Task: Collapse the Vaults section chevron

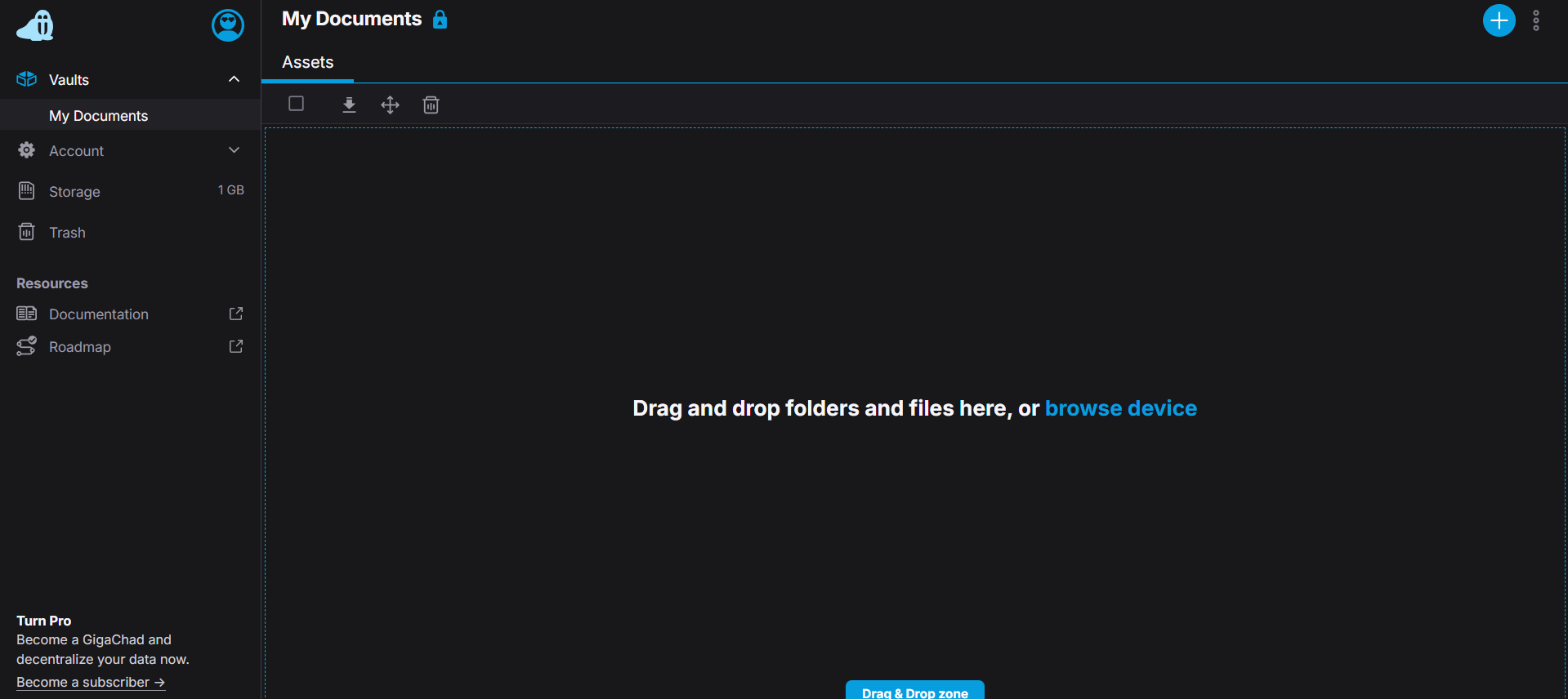Action: [234, 79]
